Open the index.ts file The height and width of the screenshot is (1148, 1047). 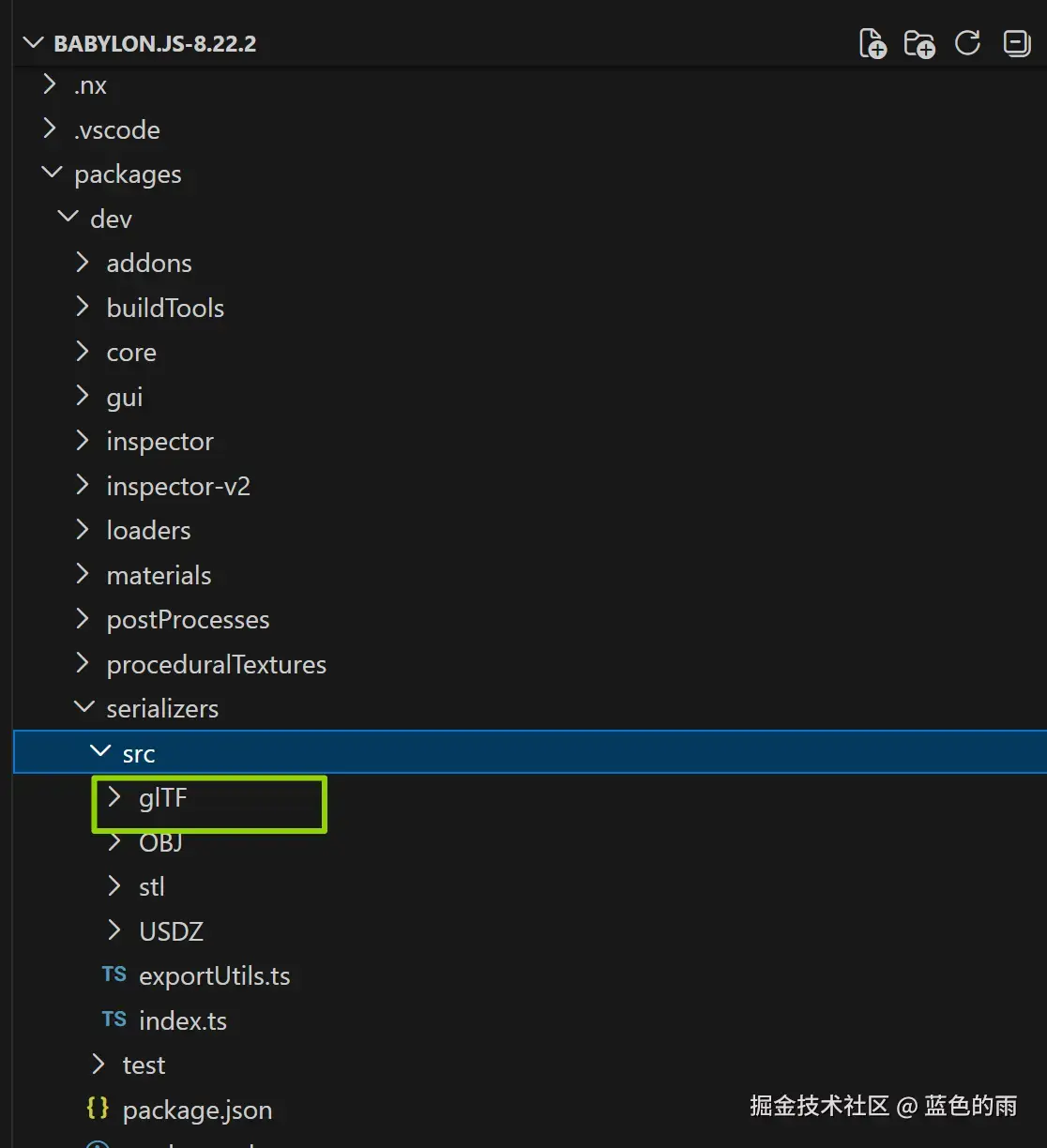coord(183,1020)
